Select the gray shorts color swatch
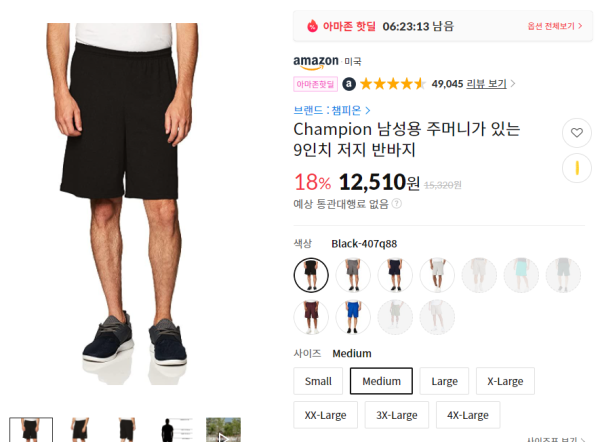Viewport: 600px width, 442px height. (x=353, y=275)
